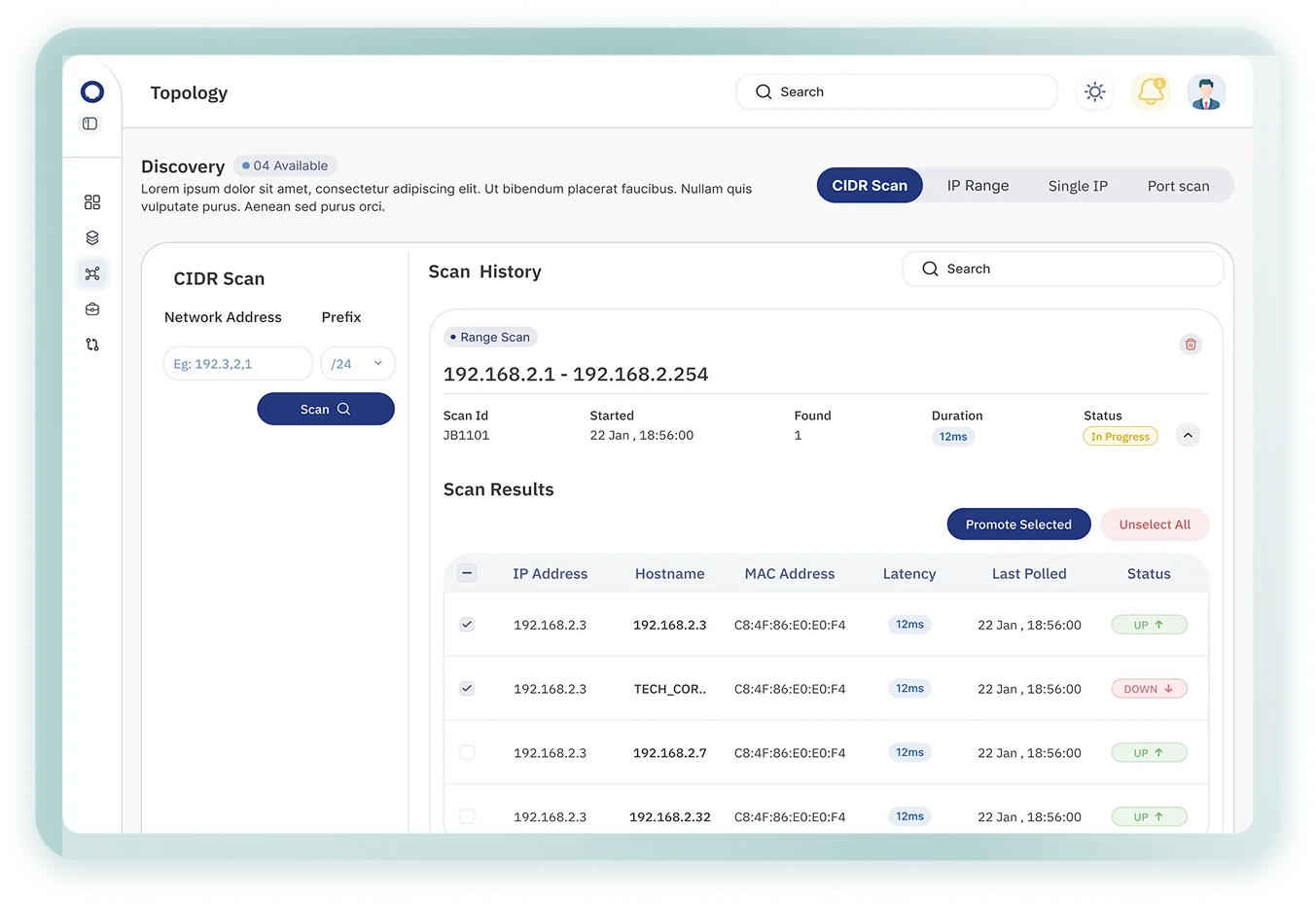
Task: Focus the Network Address input field
Action: click(237, 364)
